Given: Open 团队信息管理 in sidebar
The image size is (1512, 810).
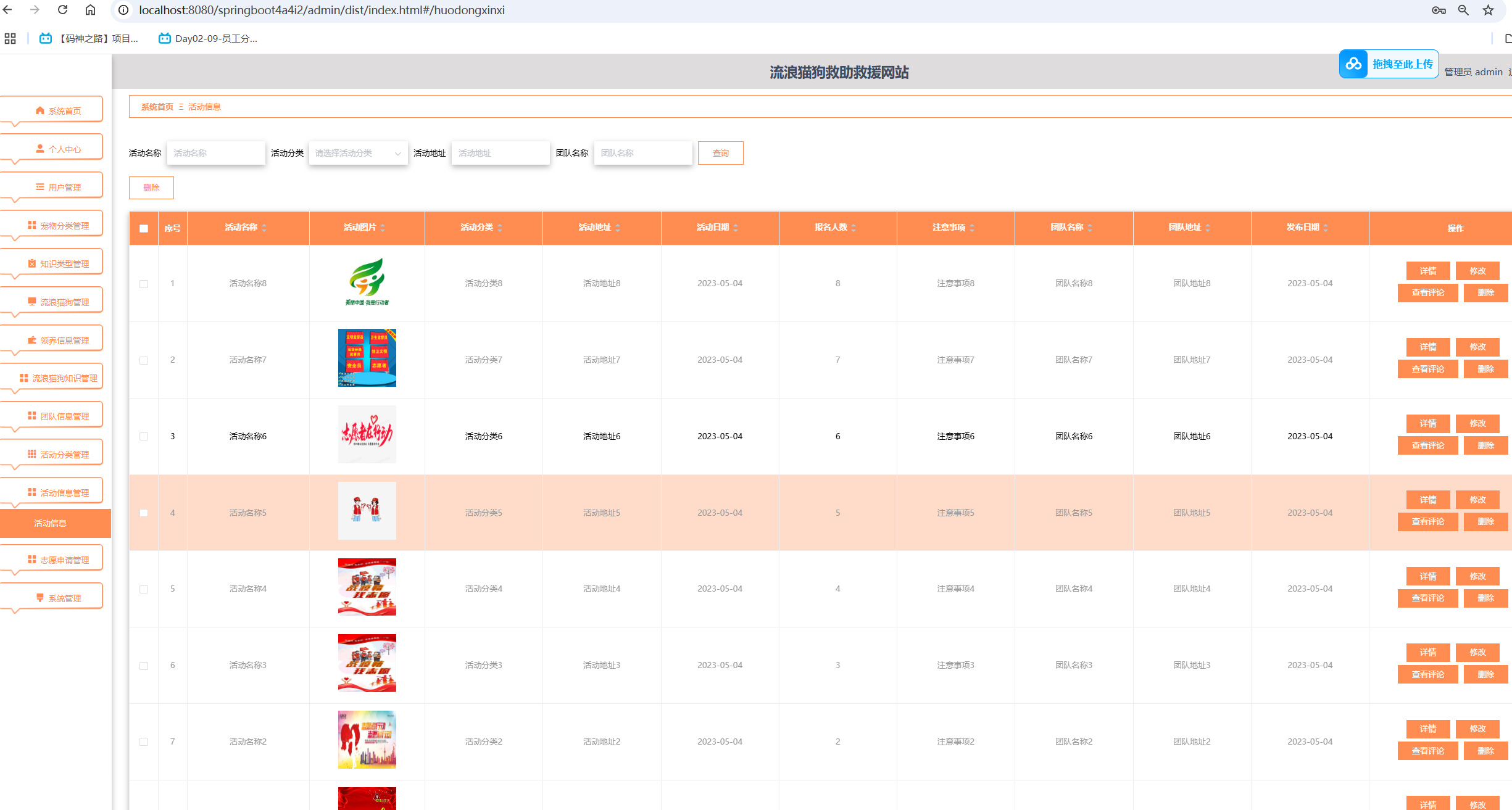Looking at the screenshot, I should pyautogui.click(x=52, y=416).
